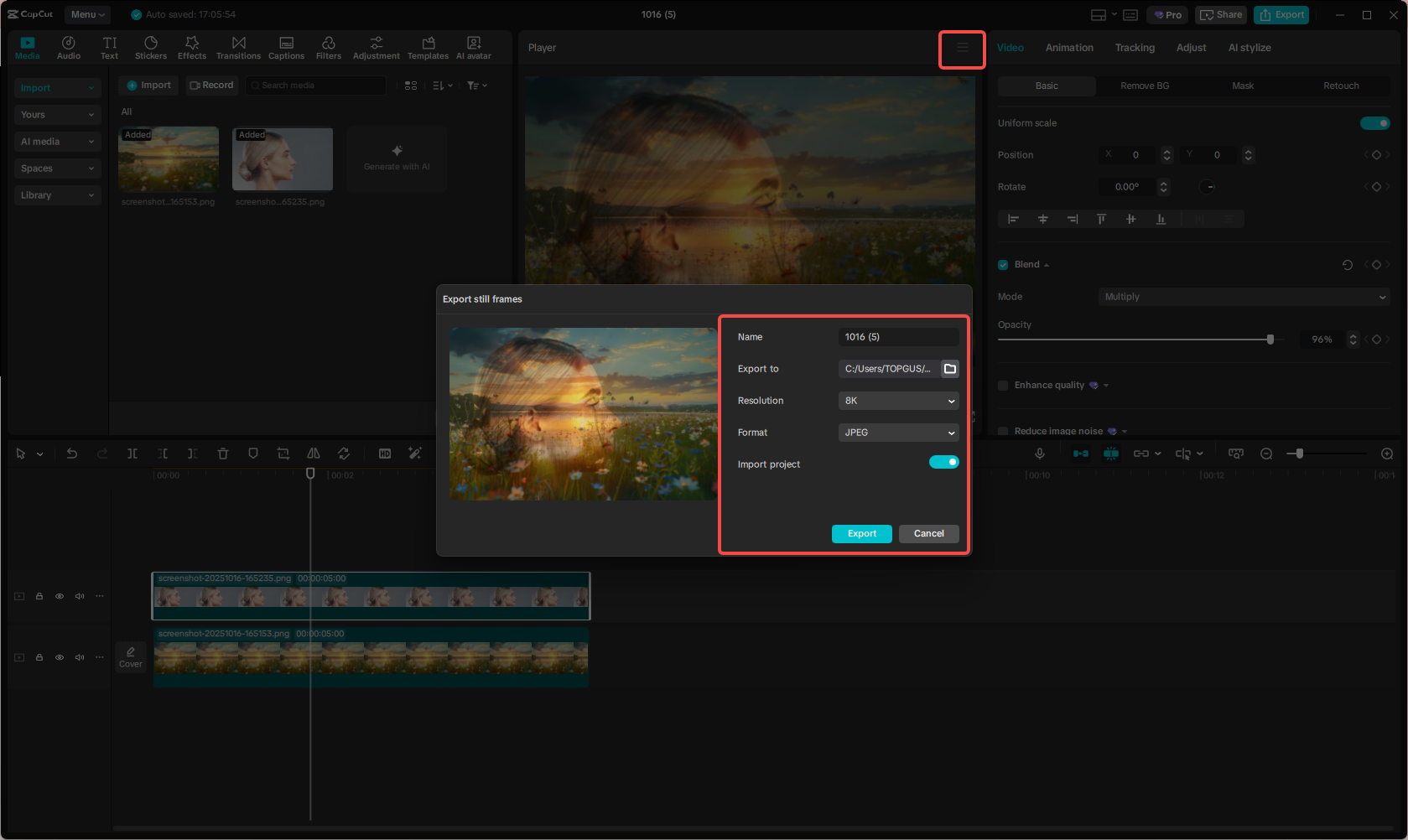Image resolution: width=1408 pixels, height=840 pixels.
Task: Click the Export button in the dialog
Action: point(861,534)
